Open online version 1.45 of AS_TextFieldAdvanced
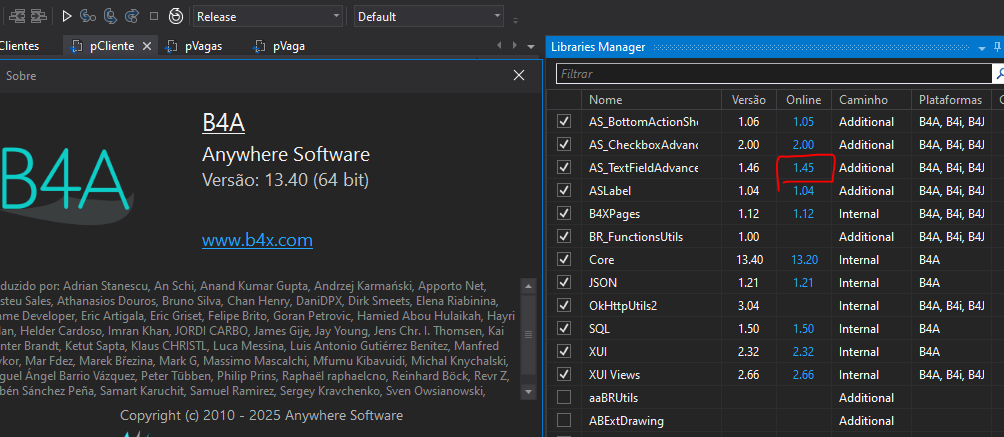 [804, 168]
